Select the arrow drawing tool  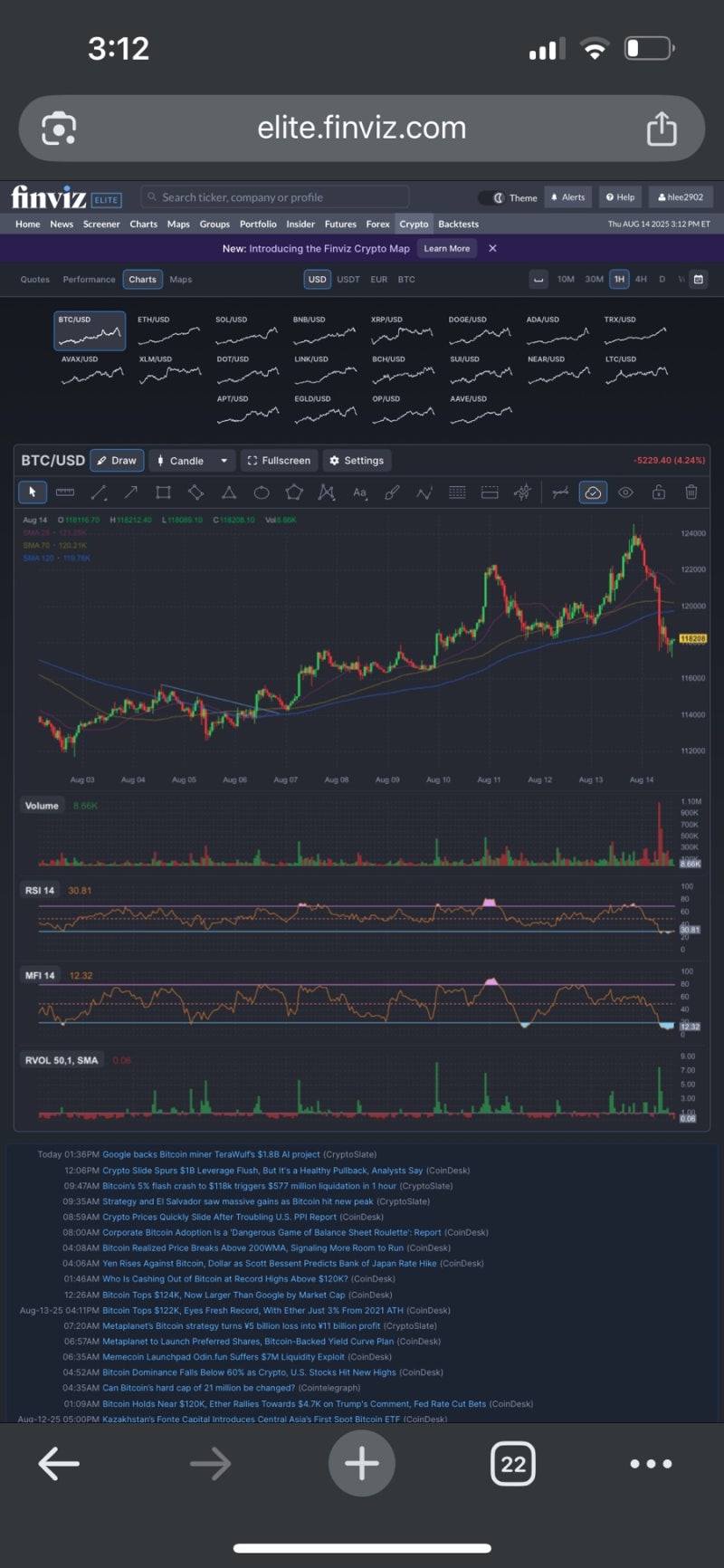click(x=130, y=492)
